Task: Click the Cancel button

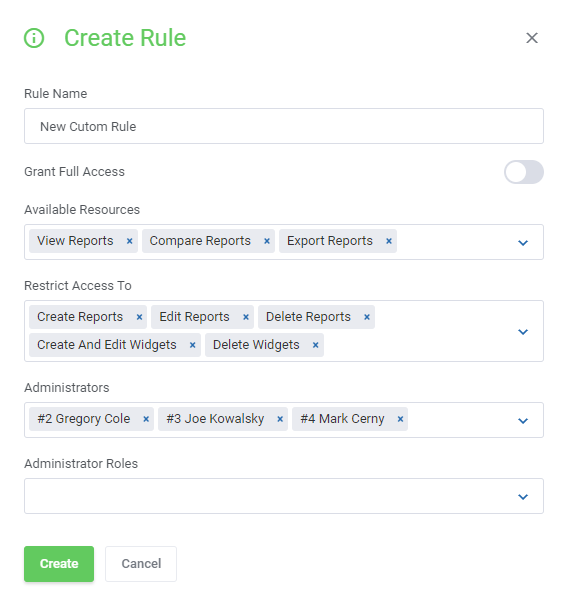Action: click(141, 564)
